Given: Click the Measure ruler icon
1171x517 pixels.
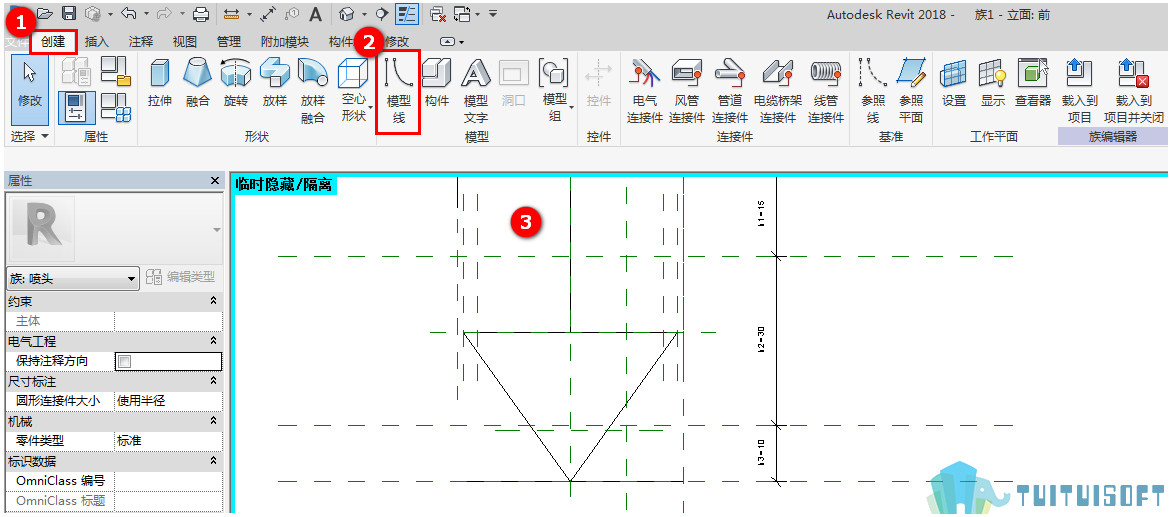Looking at the screenshot, I should (x=232, y=13).
